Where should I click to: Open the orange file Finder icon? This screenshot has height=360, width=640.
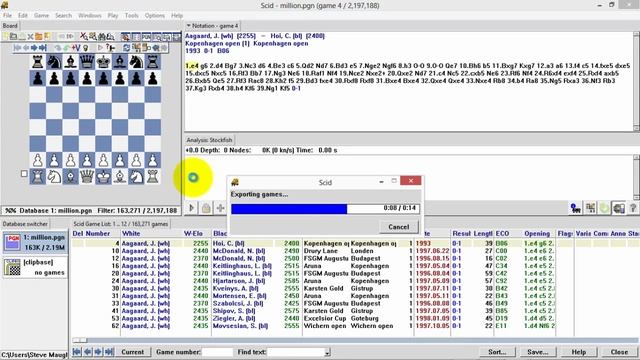pos(39,36)
